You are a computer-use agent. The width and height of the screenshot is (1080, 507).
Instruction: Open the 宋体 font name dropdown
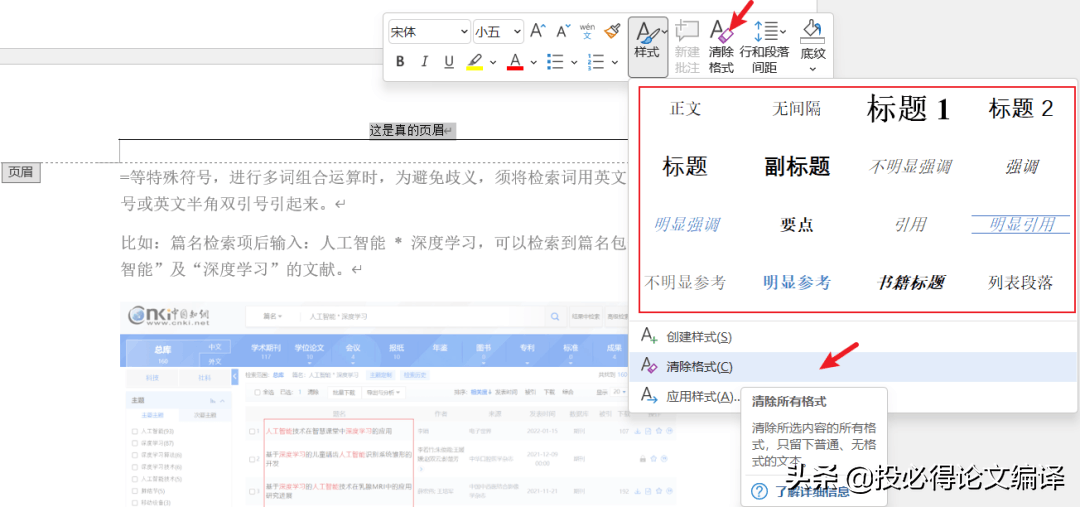click(x=428, y=32)
